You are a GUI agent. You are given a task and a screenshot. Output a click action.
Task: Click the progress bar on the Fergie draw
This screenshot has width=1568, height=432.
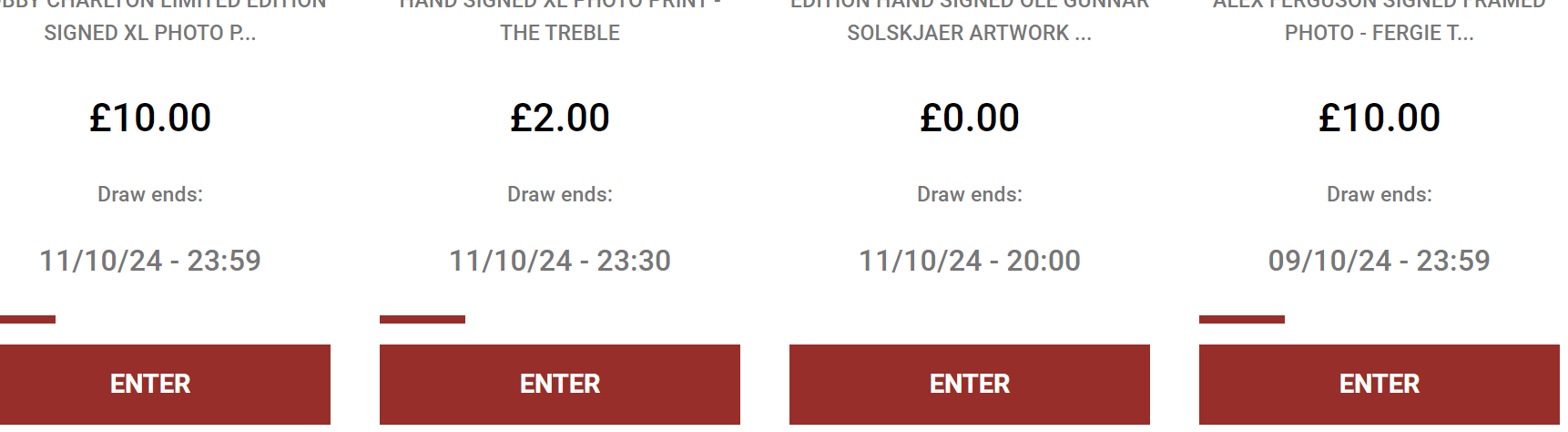[x=1242, y=319]
